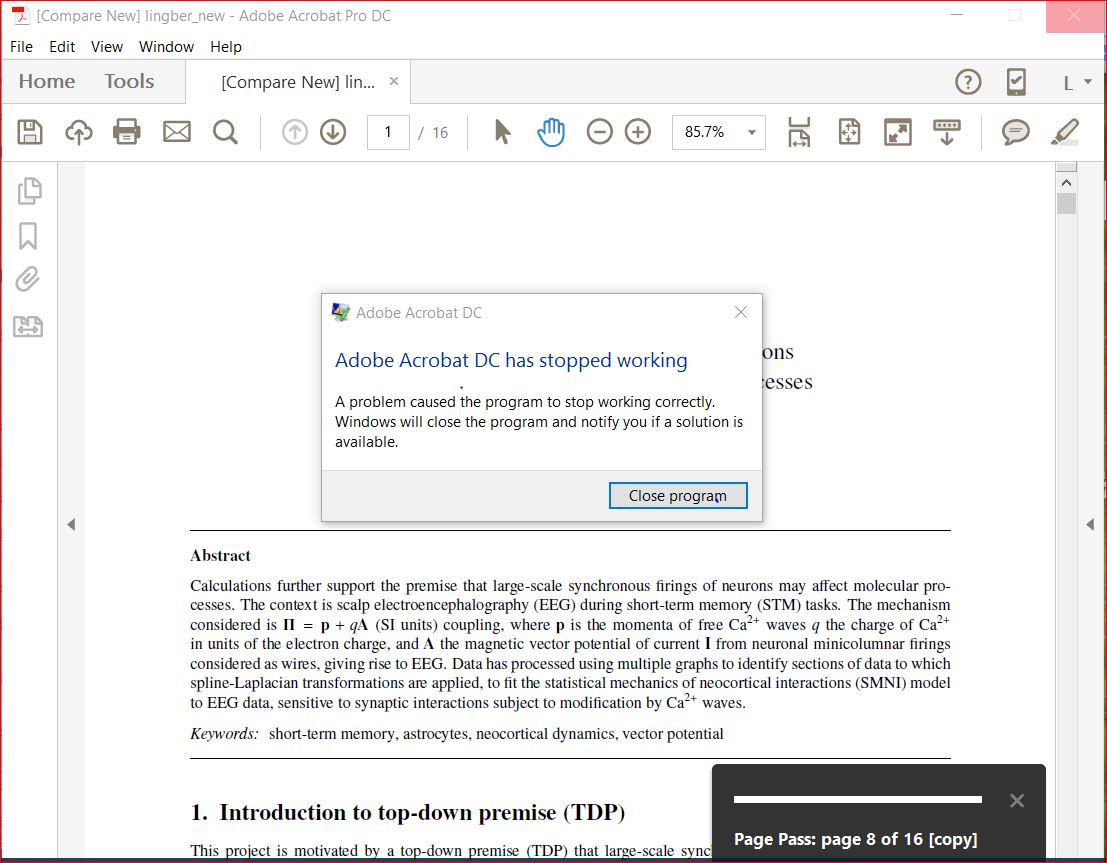Open the Attachments paperclip panel
This screenshot has height=863, width=1107.
pos(28,280)
